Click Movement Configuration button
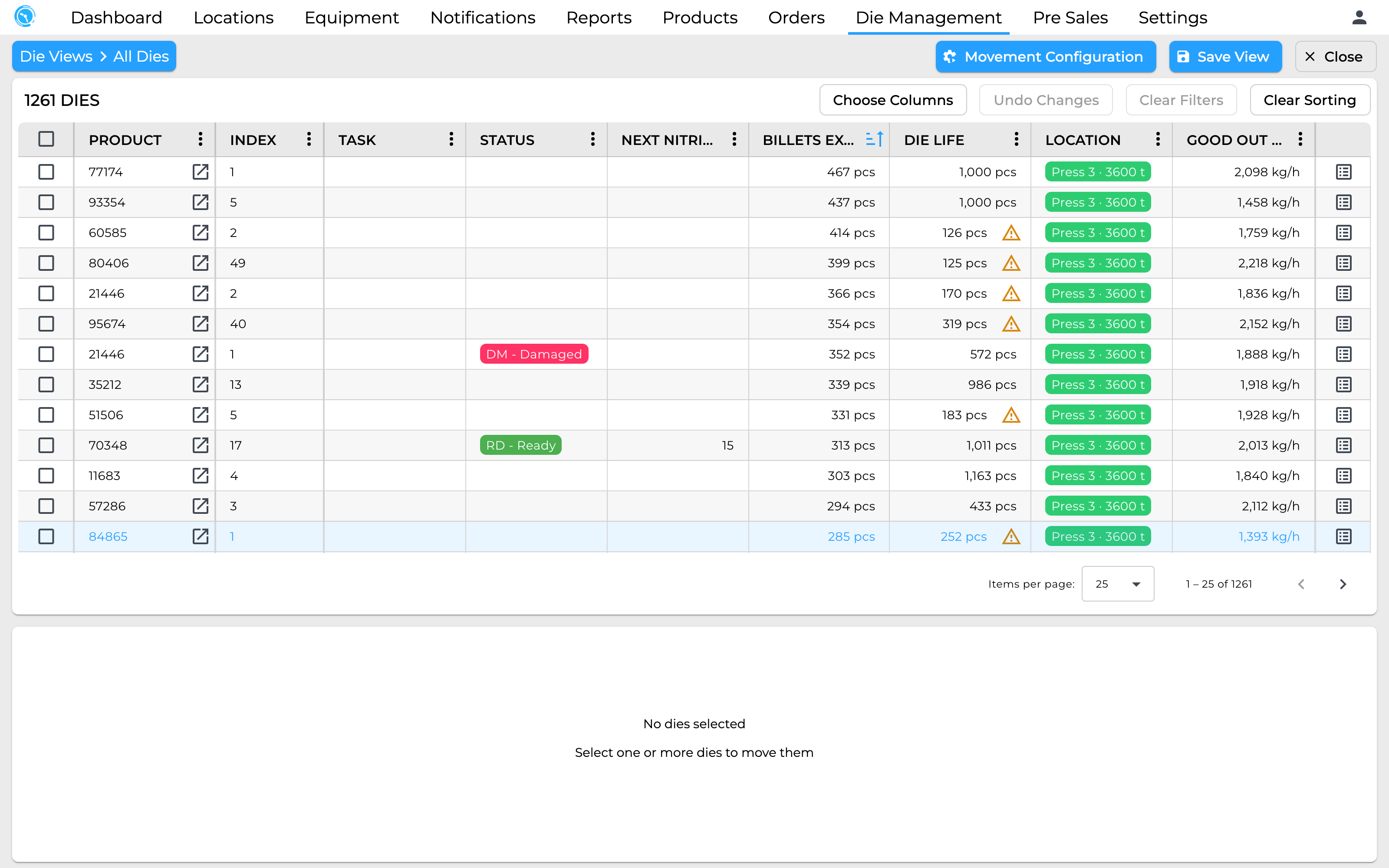The height and width of the screenshot is (868, 1389). 1045,57
